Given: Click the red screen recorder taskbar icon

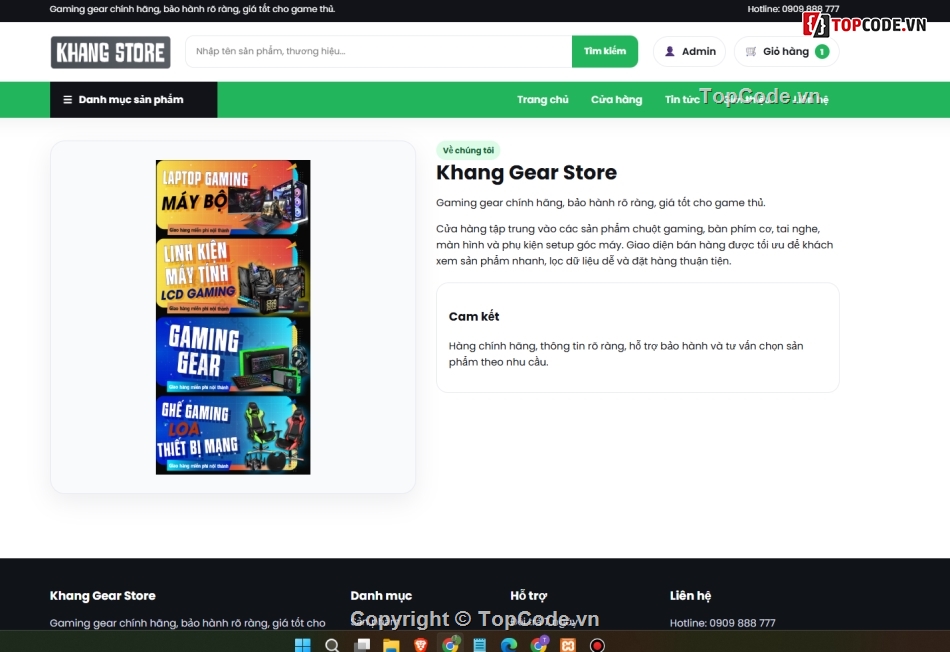Looking at the screenshot, I should coord(597,645).
